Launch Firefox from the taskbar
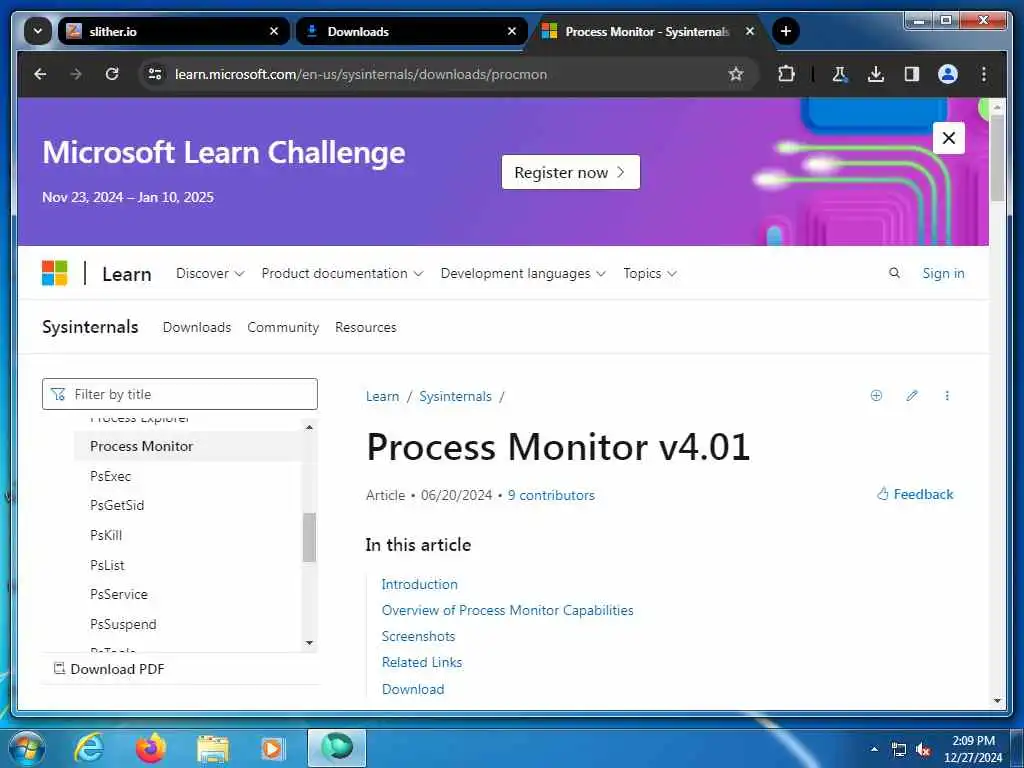The image size is (1024, 768). 151,748
